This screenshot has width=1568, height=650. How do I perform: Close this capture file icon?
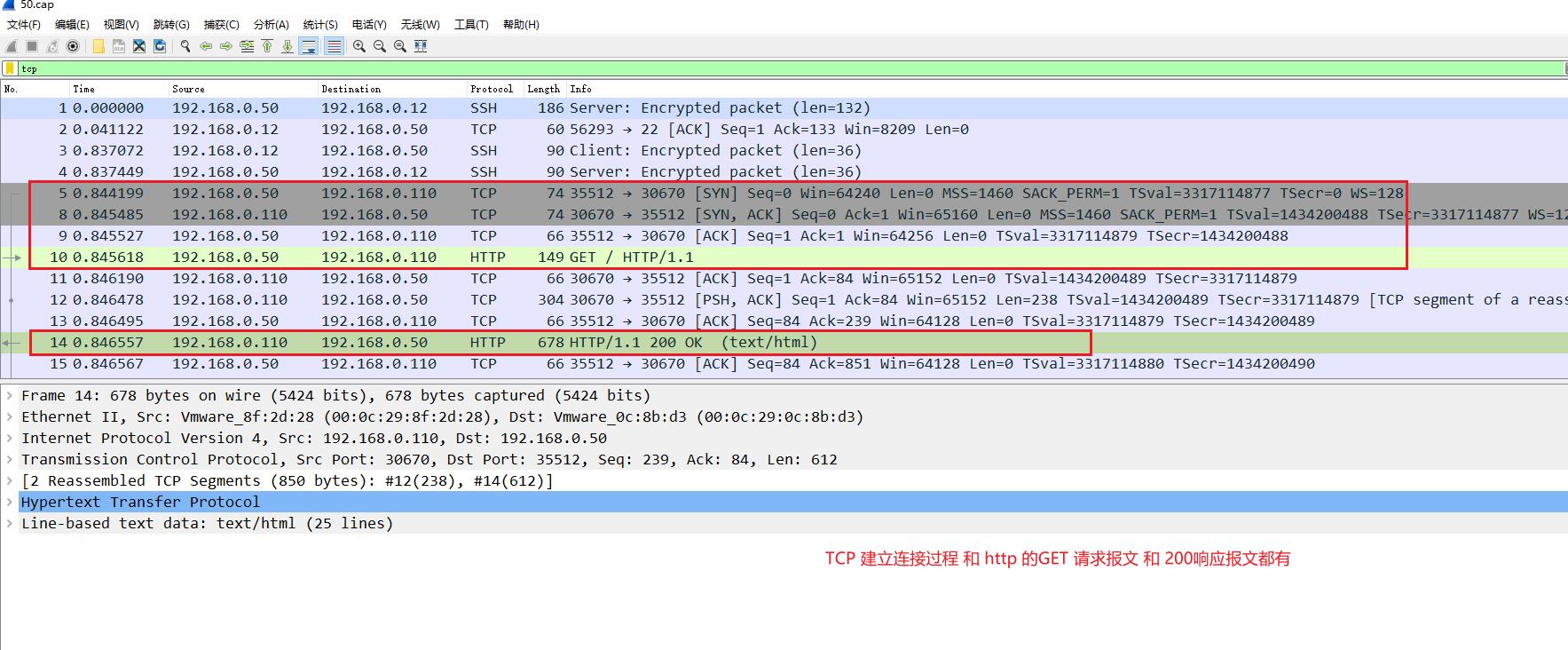coord(139,46)
